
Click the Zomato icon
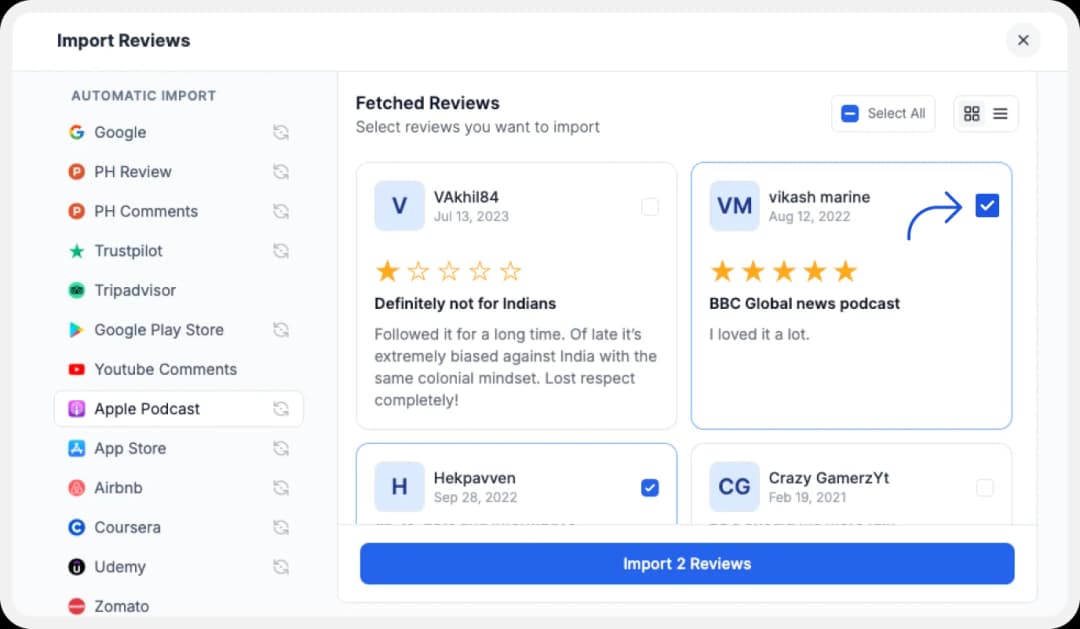(78, 606)
